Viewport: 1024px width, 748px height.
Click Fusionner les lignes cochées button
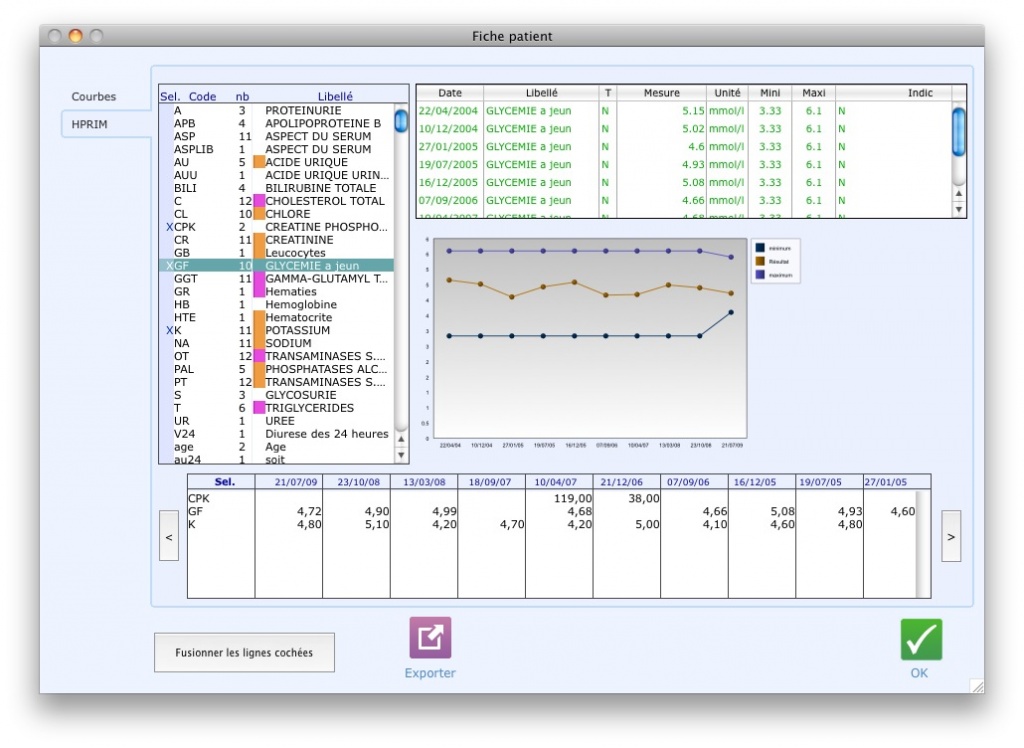pos(244,652)
